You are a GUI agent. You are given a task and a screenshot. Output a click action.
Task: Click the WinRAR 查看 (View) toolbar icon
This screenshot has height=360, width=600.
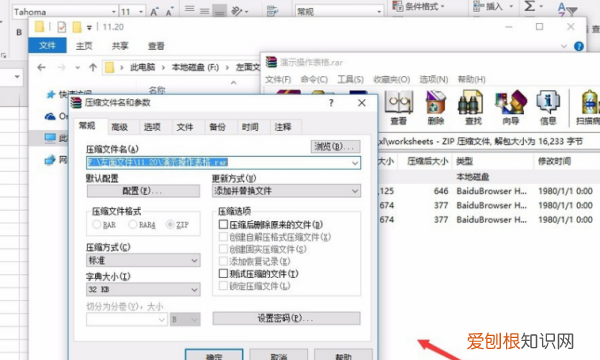[x=399, y=108]
